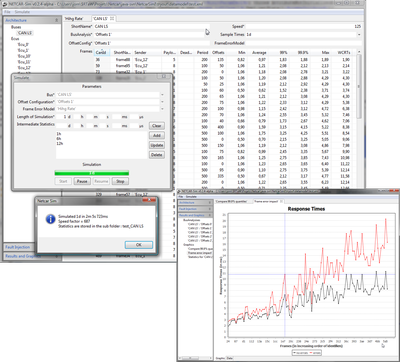Screen dimensions: 400x362
Task: Close the 'CAN LS' tab using its icon
Action: (112, 19)
